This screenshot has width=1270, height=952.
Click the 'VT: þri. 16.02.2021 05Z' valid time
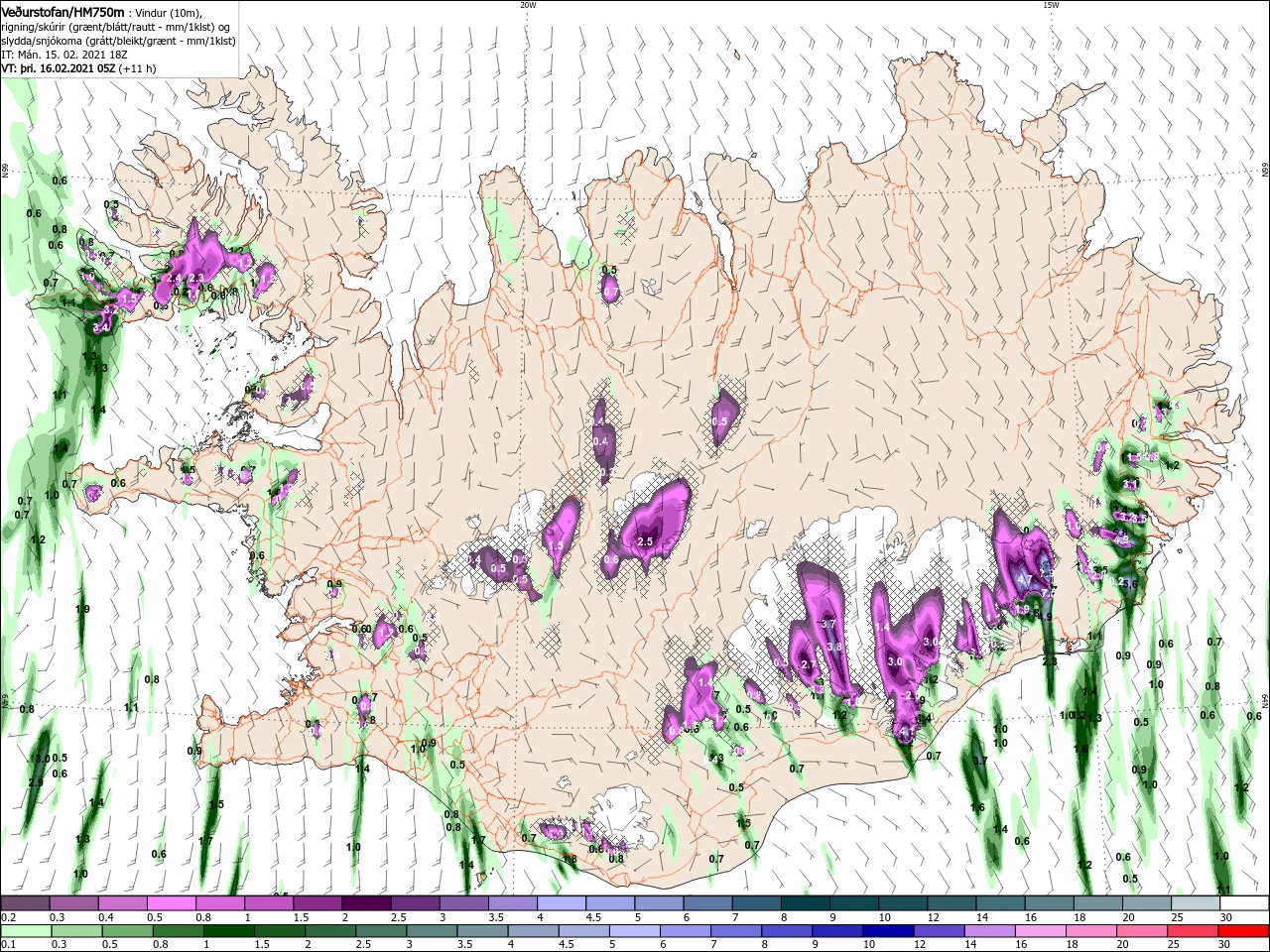pos(60,68)
